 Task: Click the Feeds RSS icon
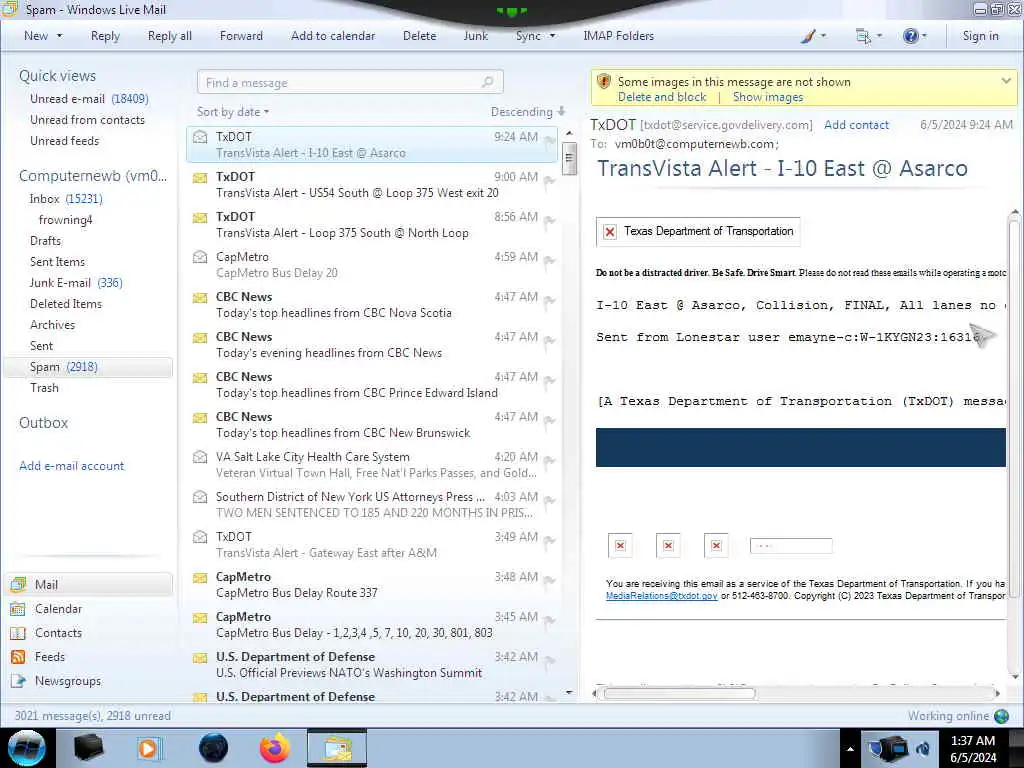point(18,656)
